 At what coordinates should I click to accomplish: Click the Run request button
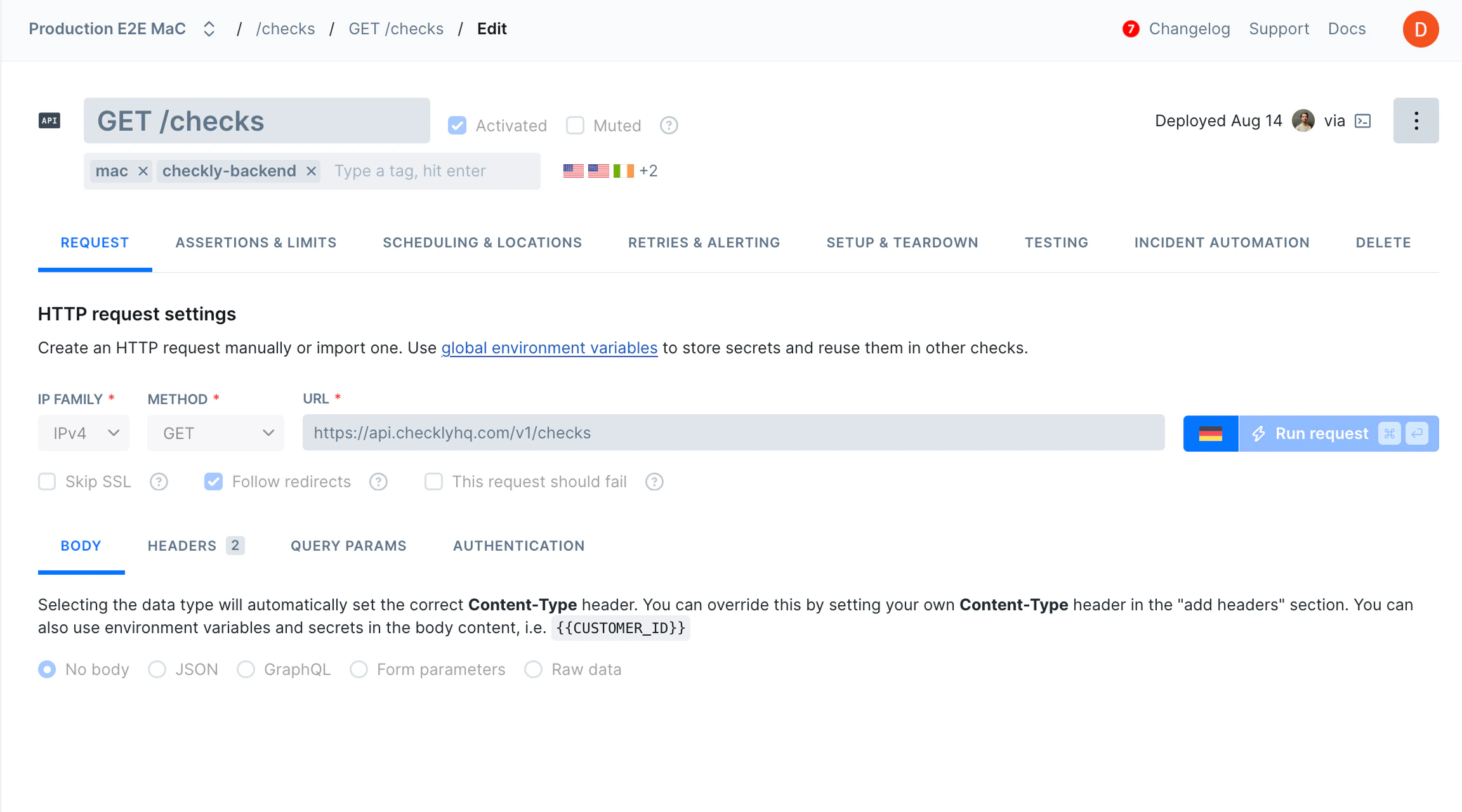[x=1322, y=433]
